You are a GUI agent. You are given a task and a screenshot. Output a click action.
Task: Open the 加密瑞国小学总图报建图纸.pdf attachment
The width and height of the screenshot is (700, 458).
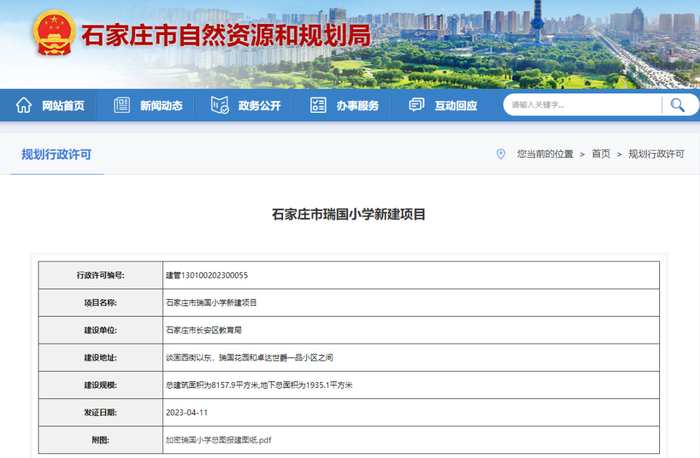click(x=218, y=439)
